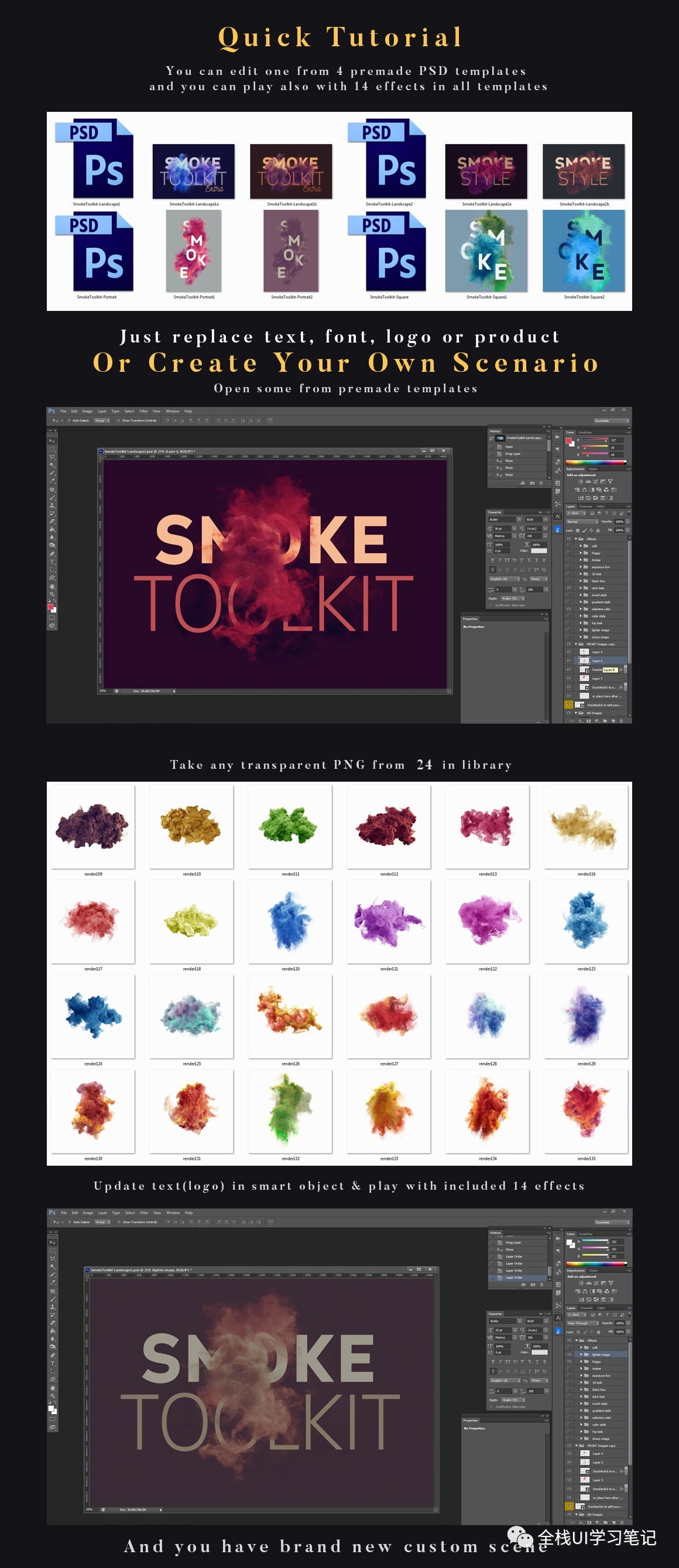Click strikethrough icon in upper Character panel

[x=544, y=560]
